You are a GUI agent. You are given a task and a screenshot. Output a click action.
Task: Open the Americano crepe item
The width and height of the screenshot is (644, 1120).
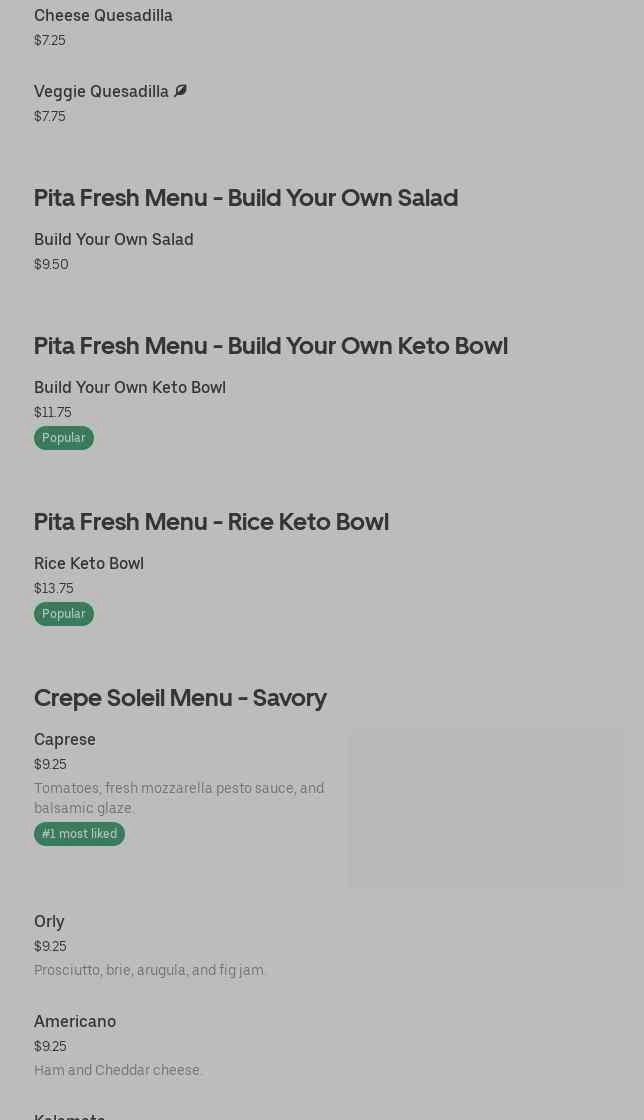(x=75, y=1022)
